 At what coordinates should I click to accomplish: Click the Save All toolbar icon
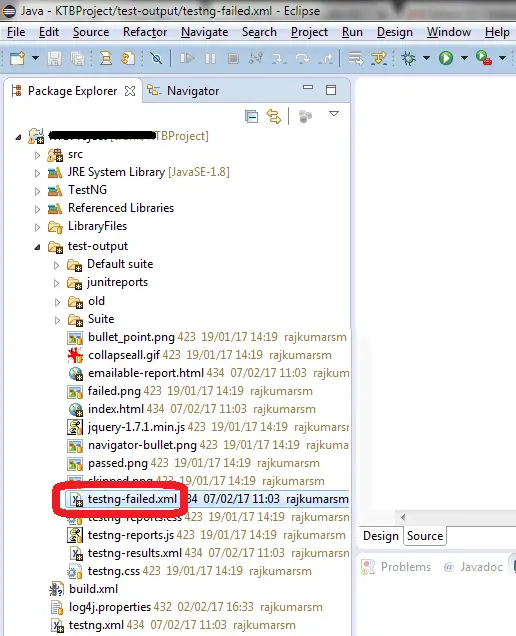tap(77, 58)
